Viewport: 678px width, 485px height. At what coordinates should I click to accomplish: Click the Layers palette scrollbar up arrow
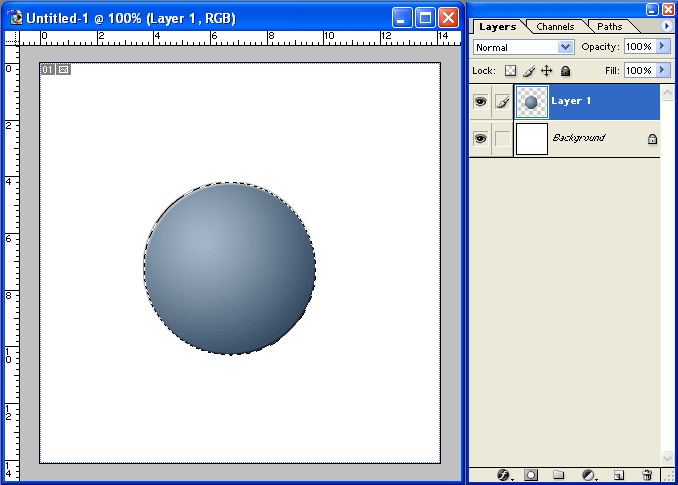[x=667, y=93]
